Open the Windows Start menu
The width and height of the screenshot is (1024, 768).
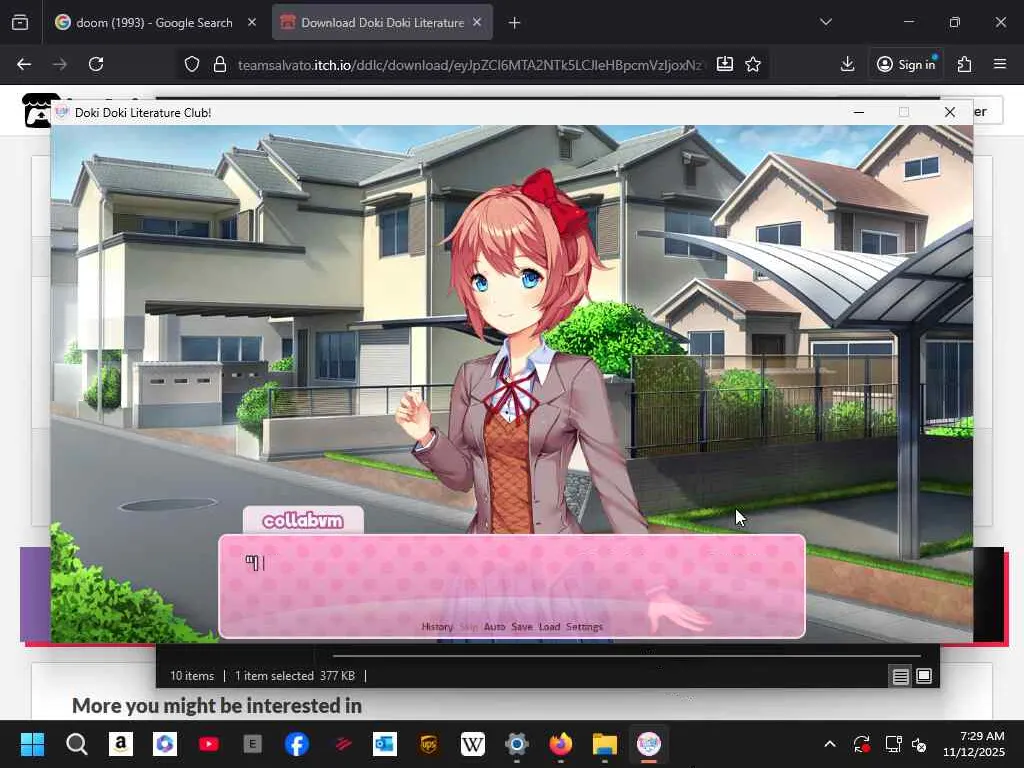click(32, 744)
